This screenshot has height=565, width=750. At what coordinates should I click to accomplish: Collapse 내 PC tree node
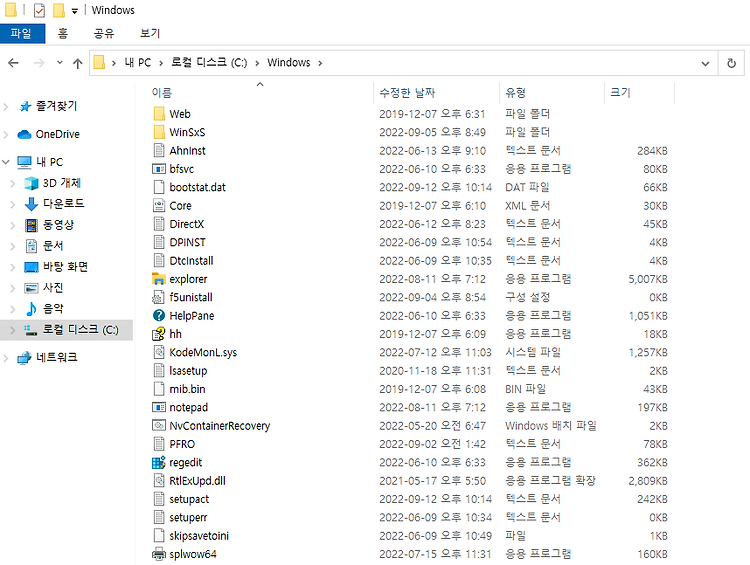point(6,162)
